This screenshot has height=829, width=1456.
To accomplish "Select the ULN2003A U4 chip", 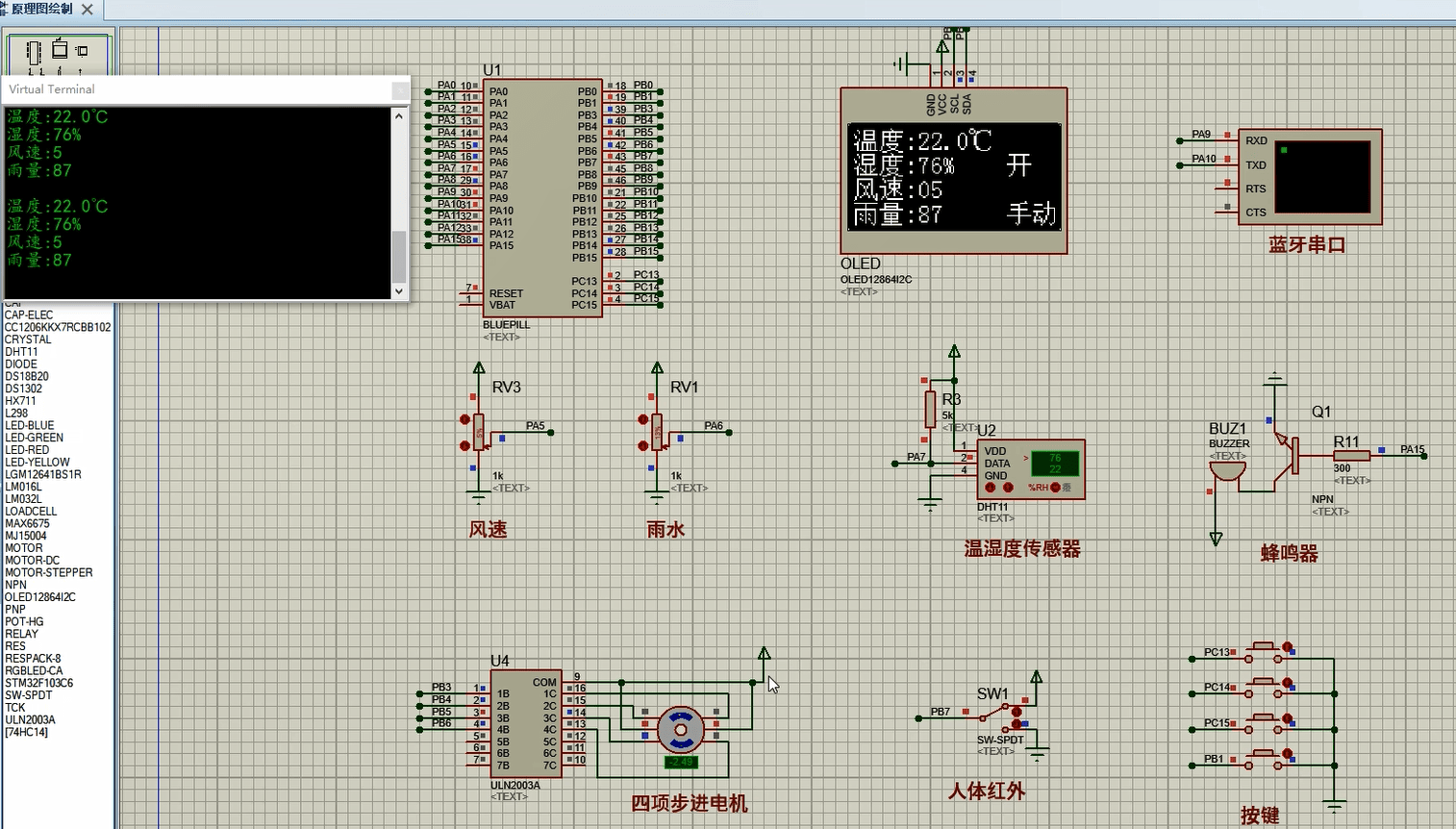I will click(x=525, y=723).
